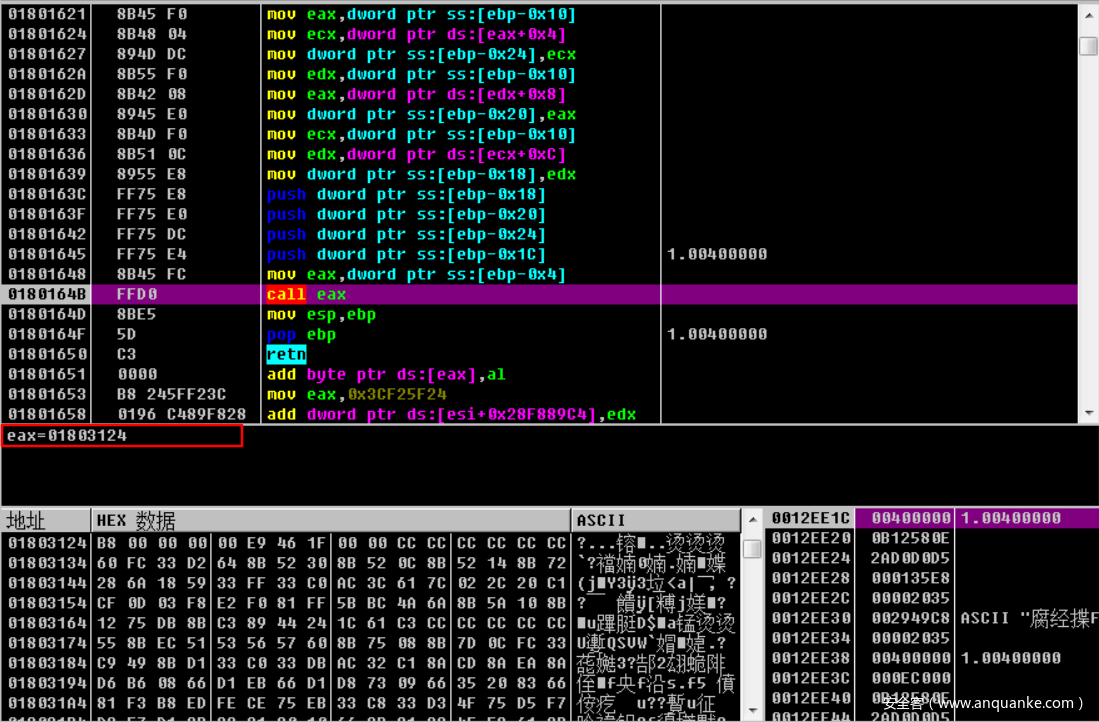Select dump address 01803124
This screenshot has height=722, width=1099.
[x=48, y=543]
